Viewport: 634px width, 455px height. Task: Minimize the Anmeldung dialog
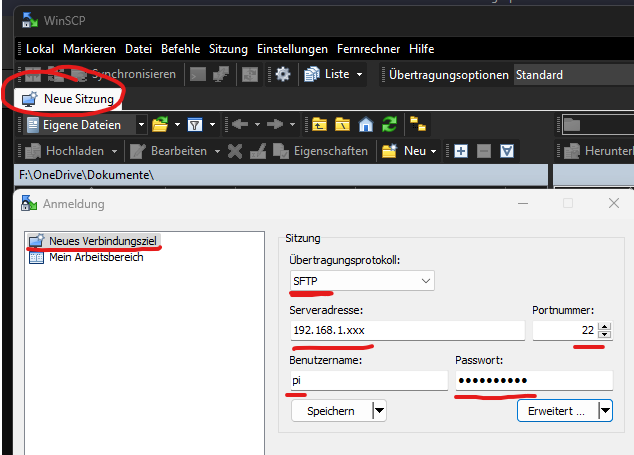click(523, 203)
